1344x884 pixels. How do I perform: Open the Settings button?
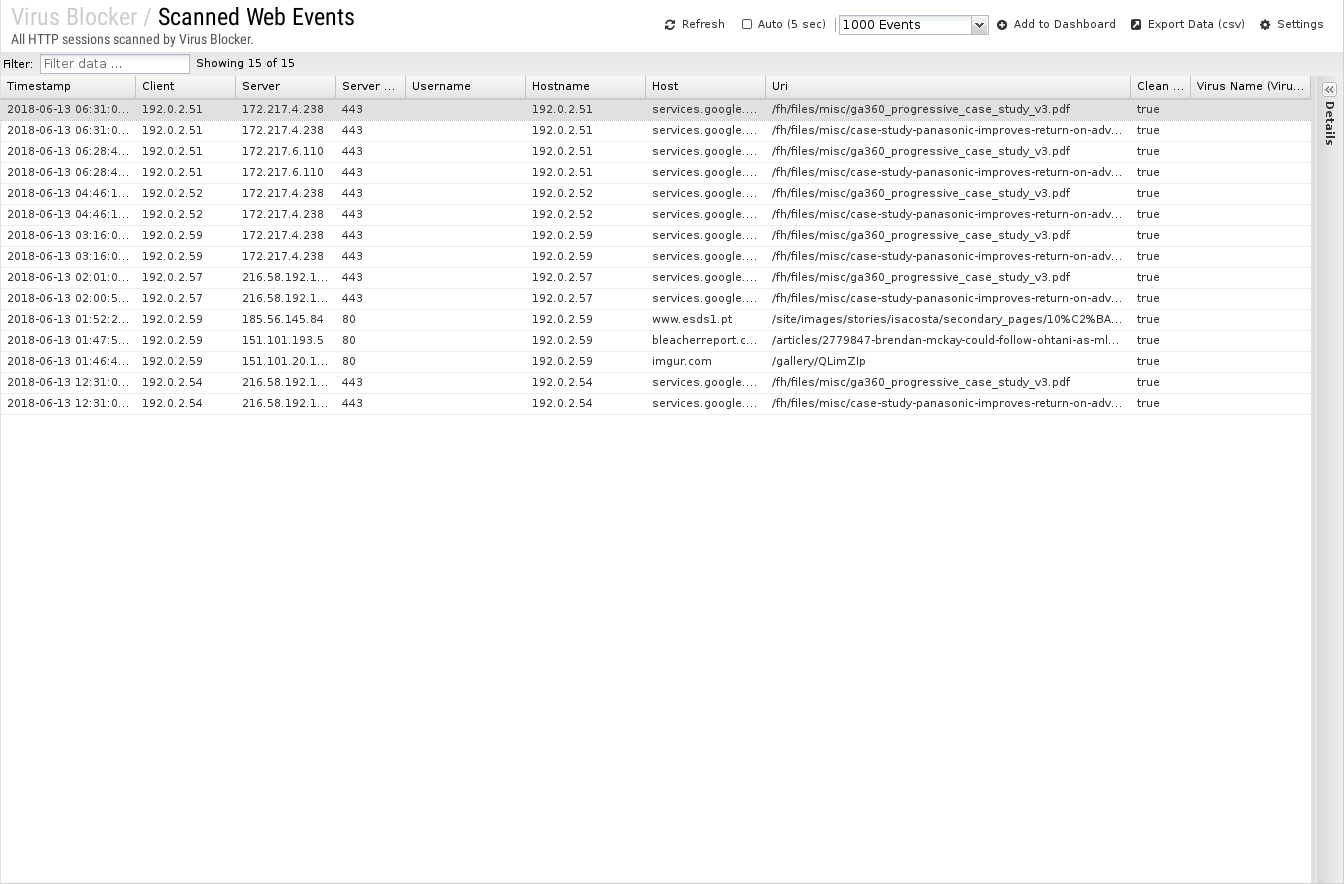pos(1291,24)
